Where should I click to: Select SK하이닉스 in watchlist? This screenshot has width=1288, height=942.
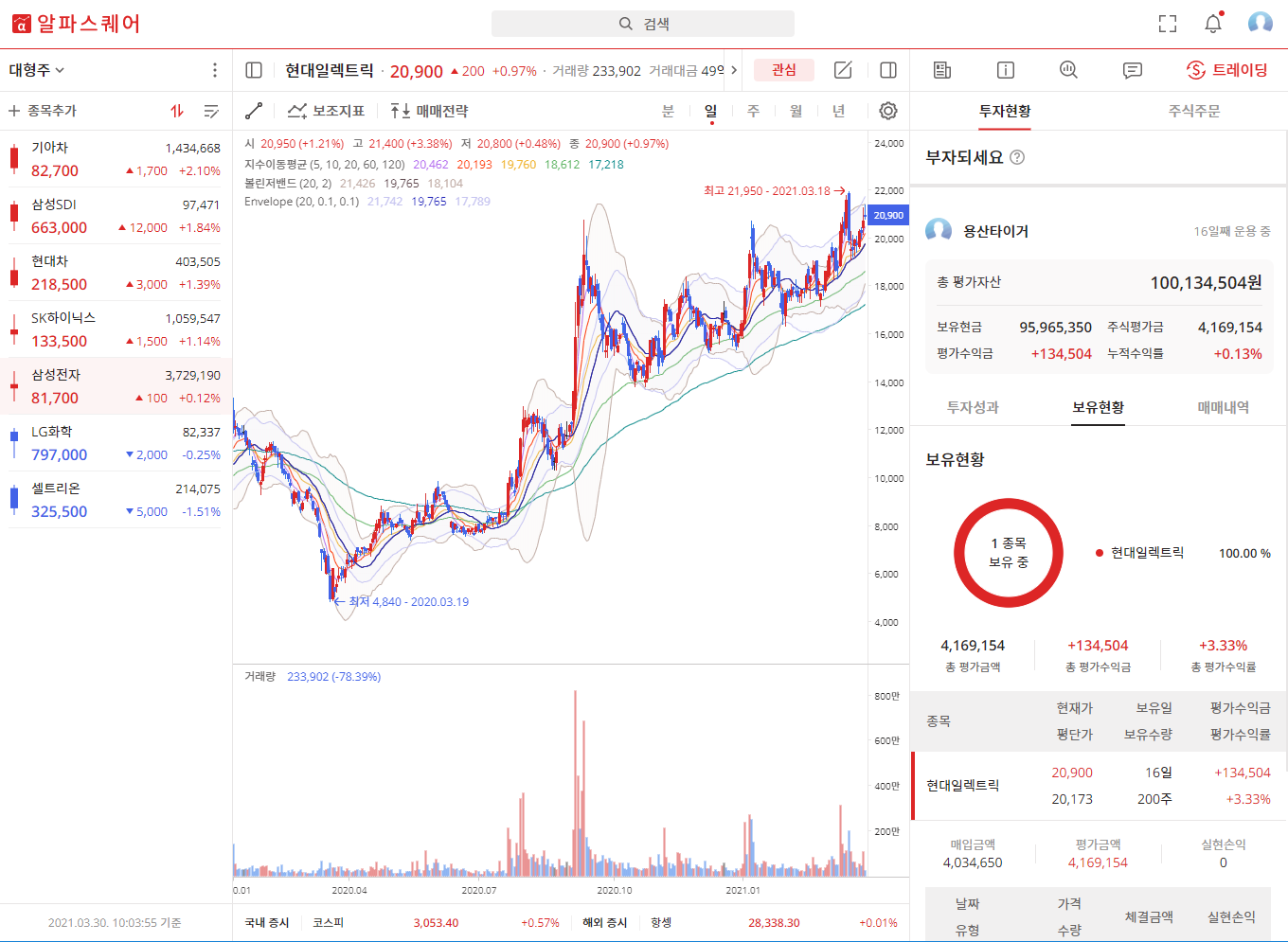pos(116,329)
